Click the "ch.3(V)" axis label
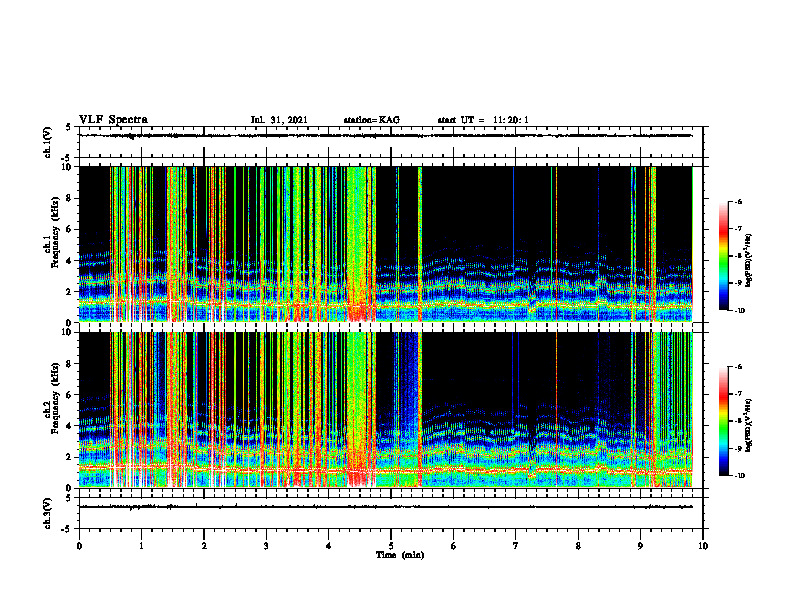This screenshot has height=612, width=792. 47,513
